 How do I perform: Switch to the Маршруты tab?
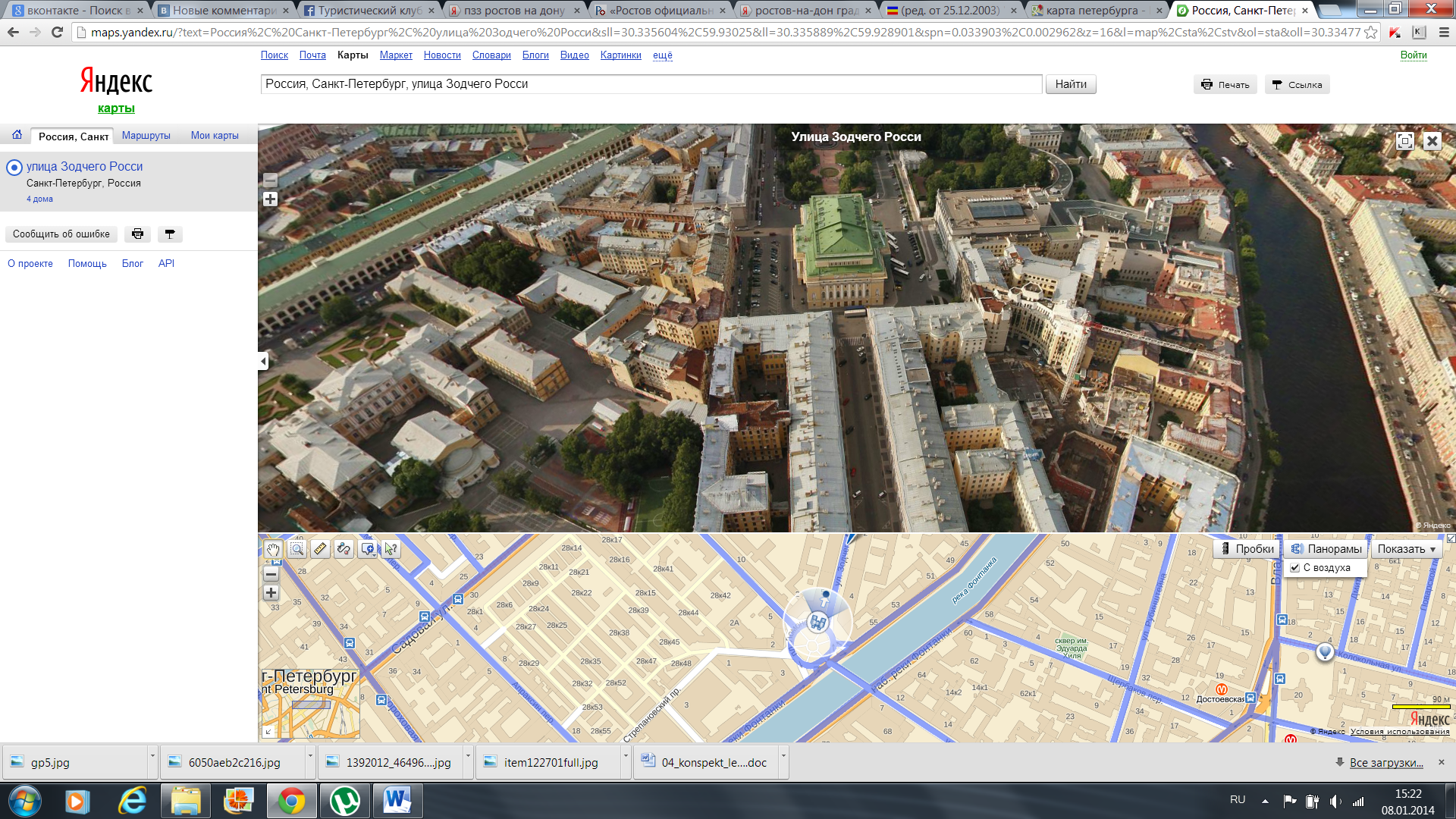coord(146,136)
